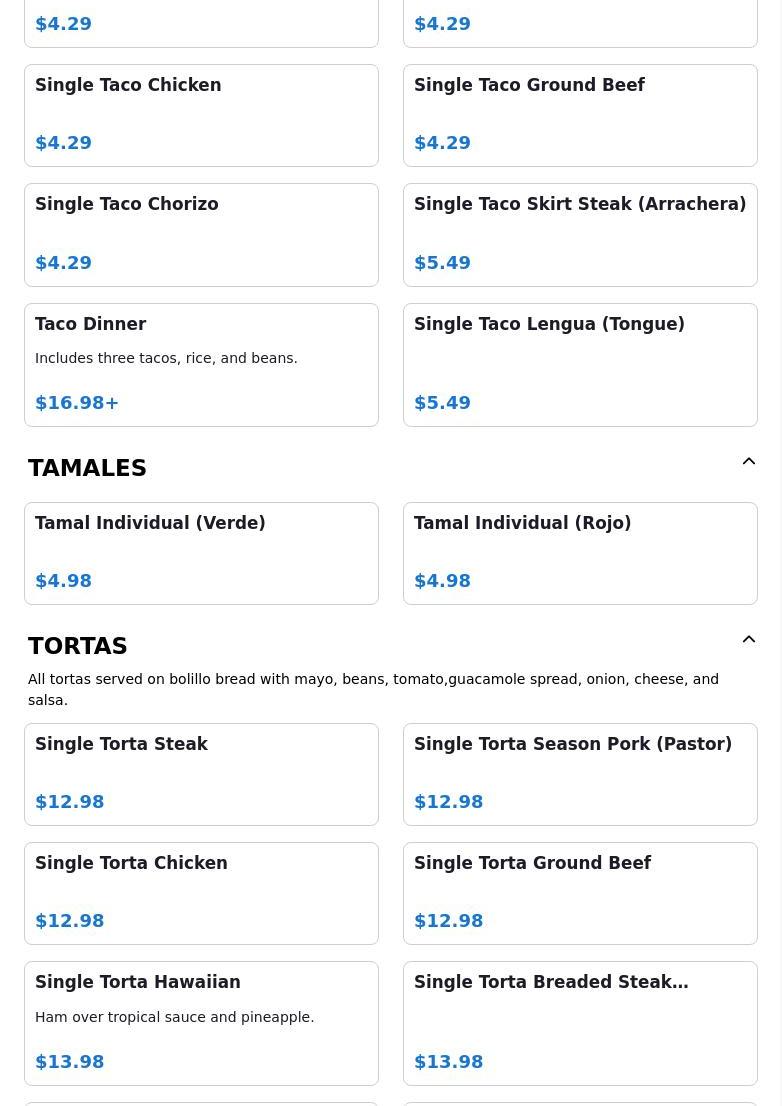
Task: Collapse the TAMALES section chevron
Action: (x=748, y=462)
